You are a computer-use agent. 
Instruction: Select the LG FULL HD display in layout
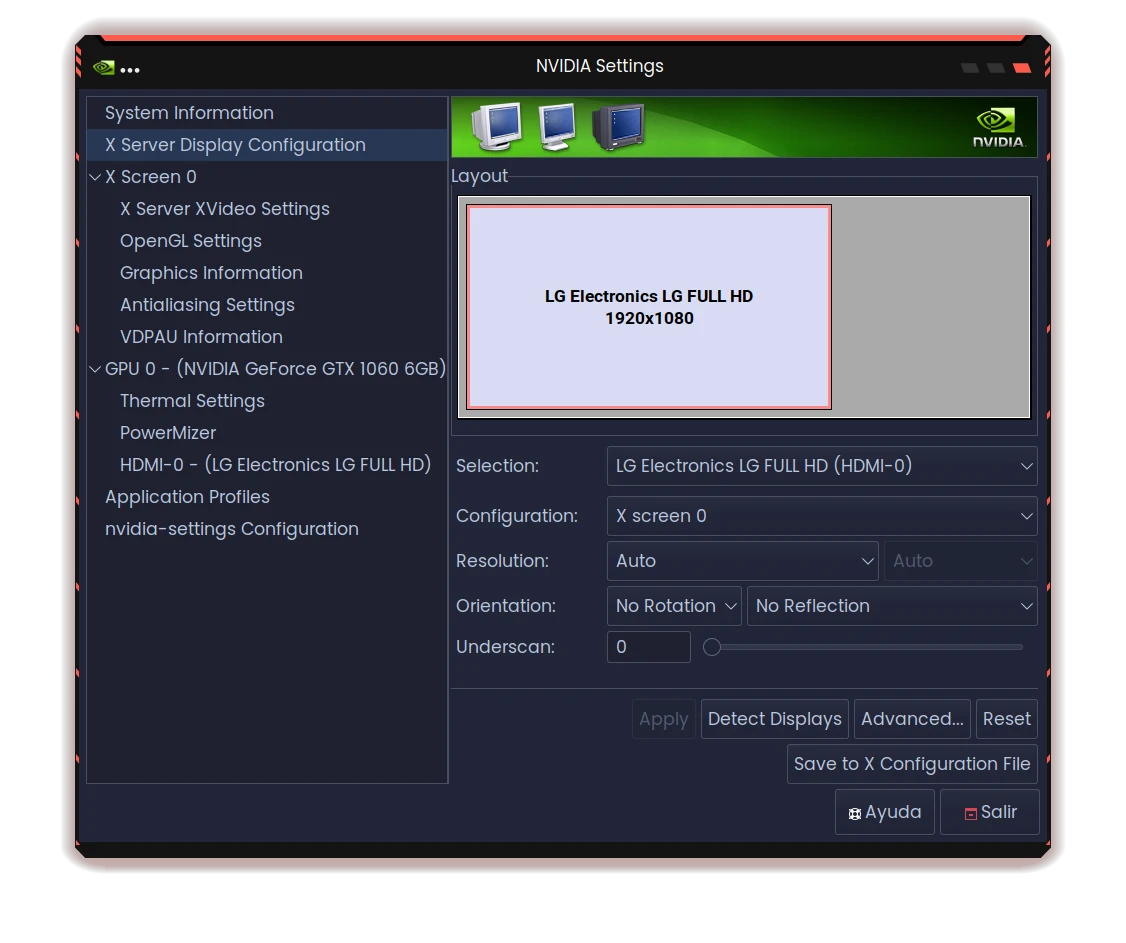point(648,307)
